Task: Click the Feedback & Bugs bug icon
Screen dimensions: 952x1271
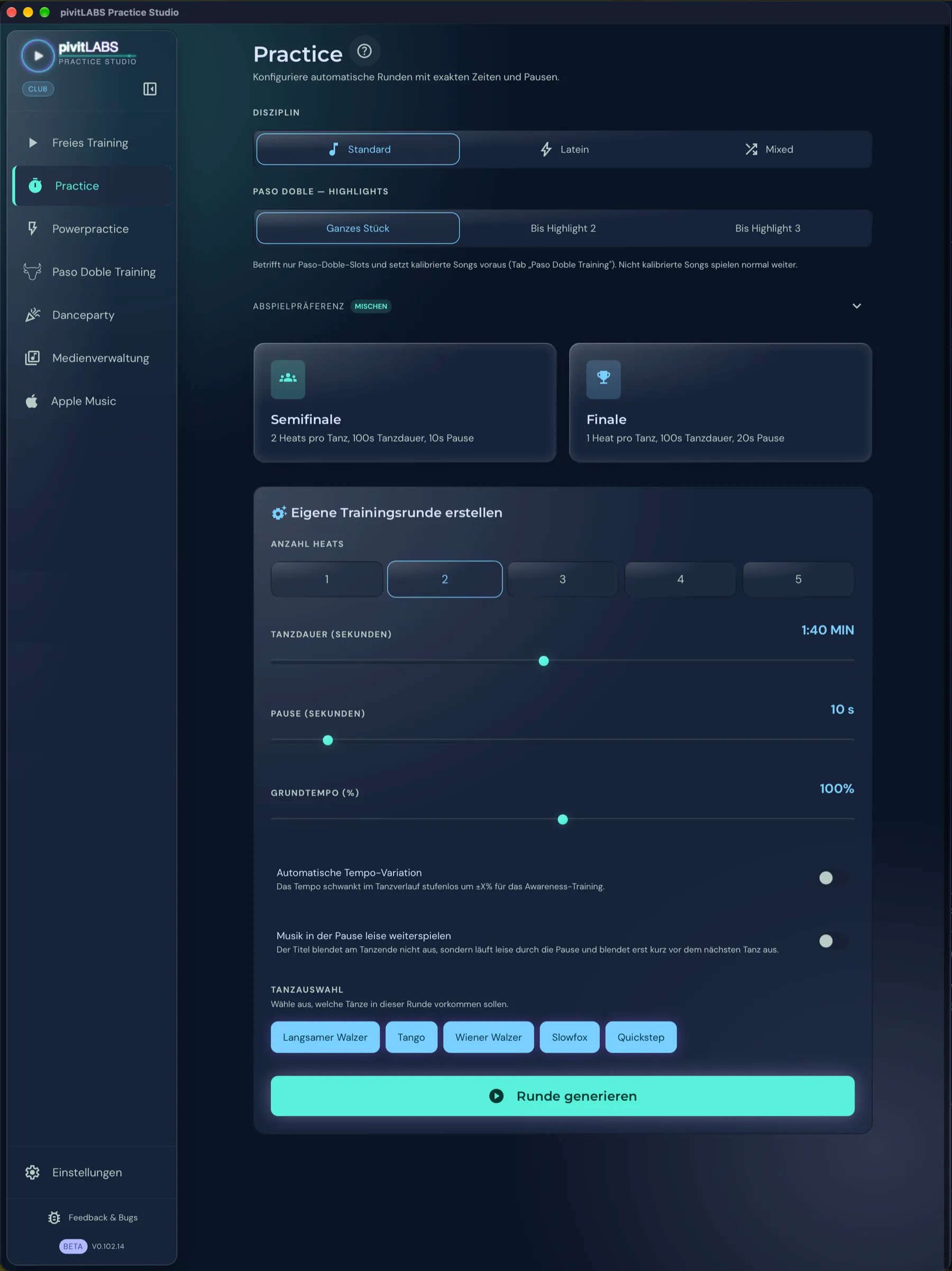Action: pos(54,1218)
